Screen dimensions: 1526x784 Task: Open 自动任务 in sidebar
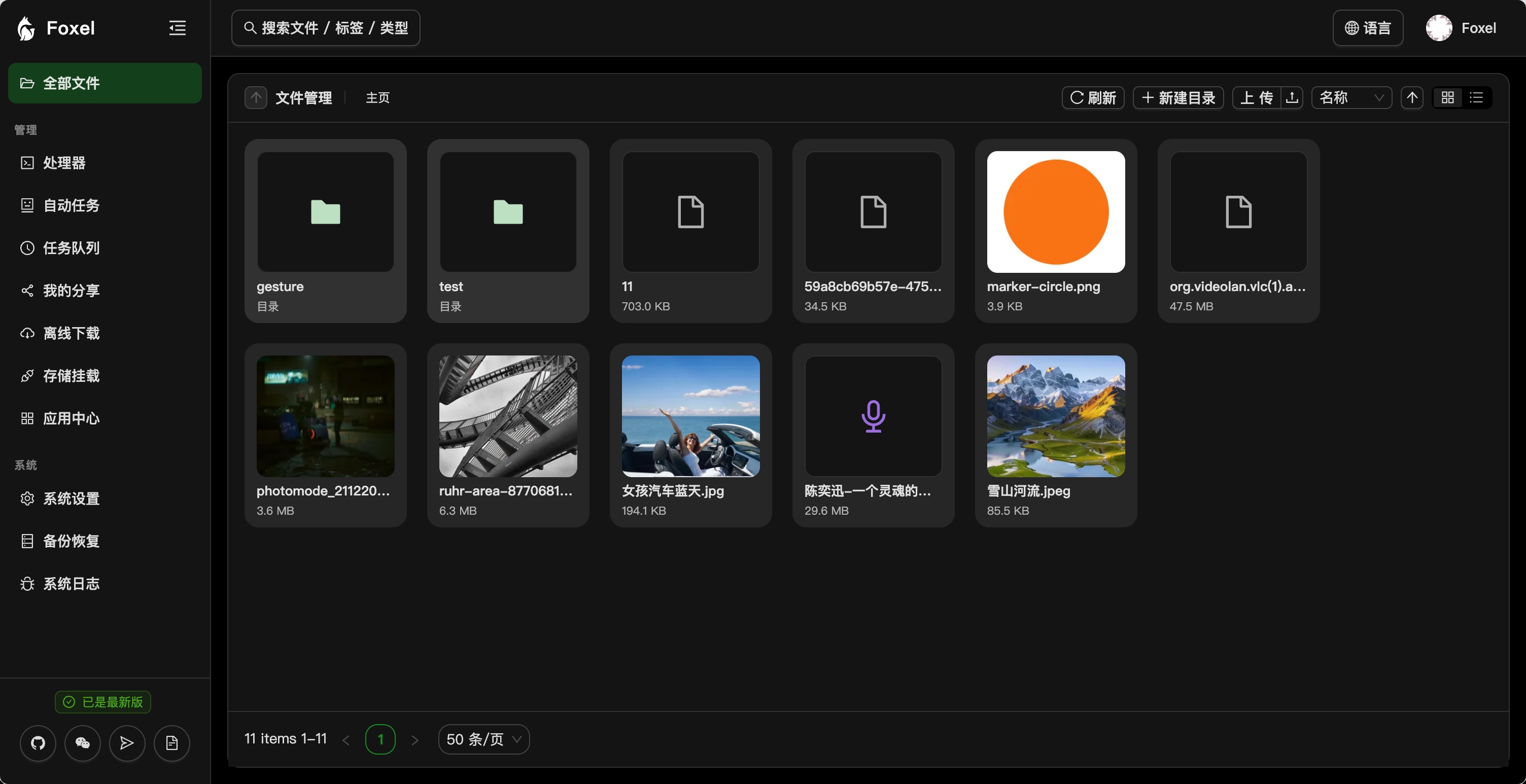point(105,205)
